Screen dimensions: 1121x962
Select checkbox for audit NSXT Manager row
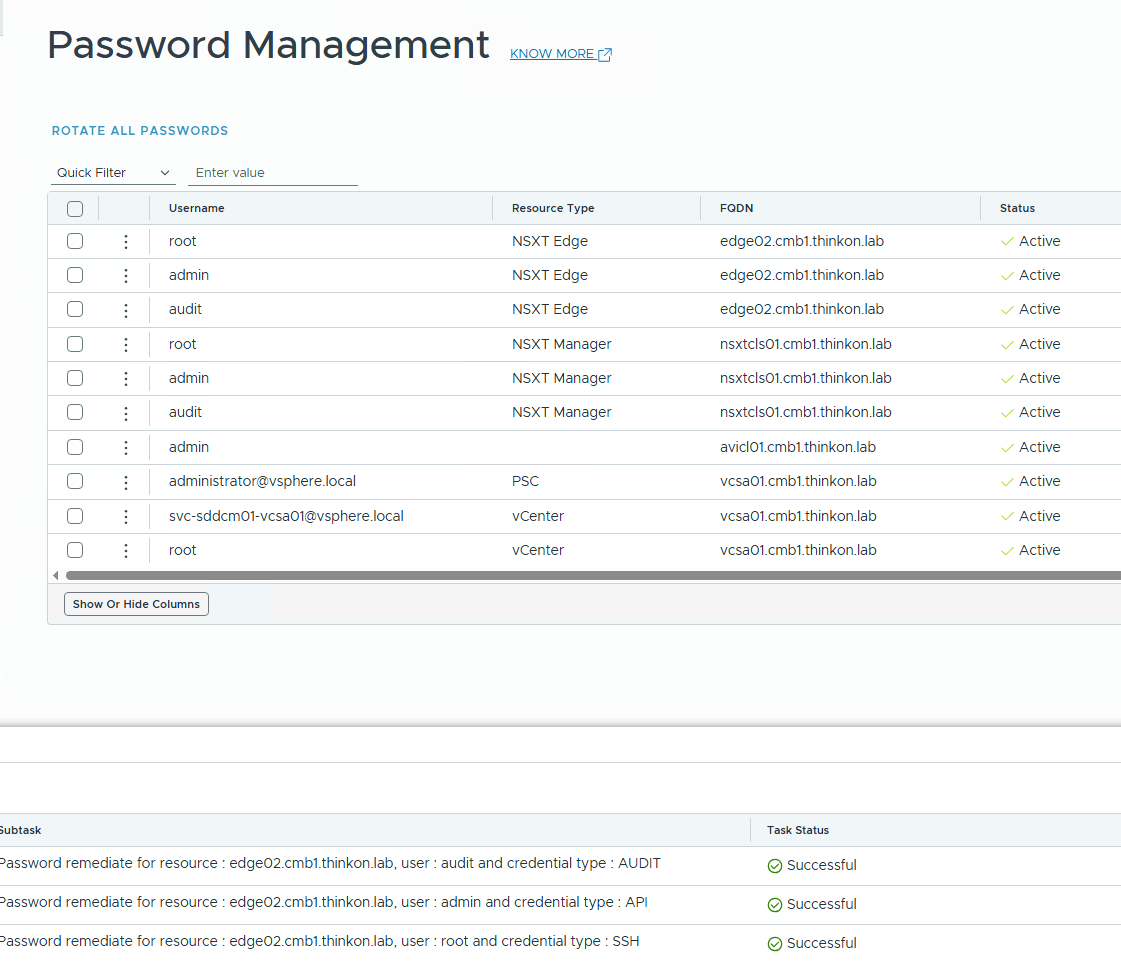(75, 412)
